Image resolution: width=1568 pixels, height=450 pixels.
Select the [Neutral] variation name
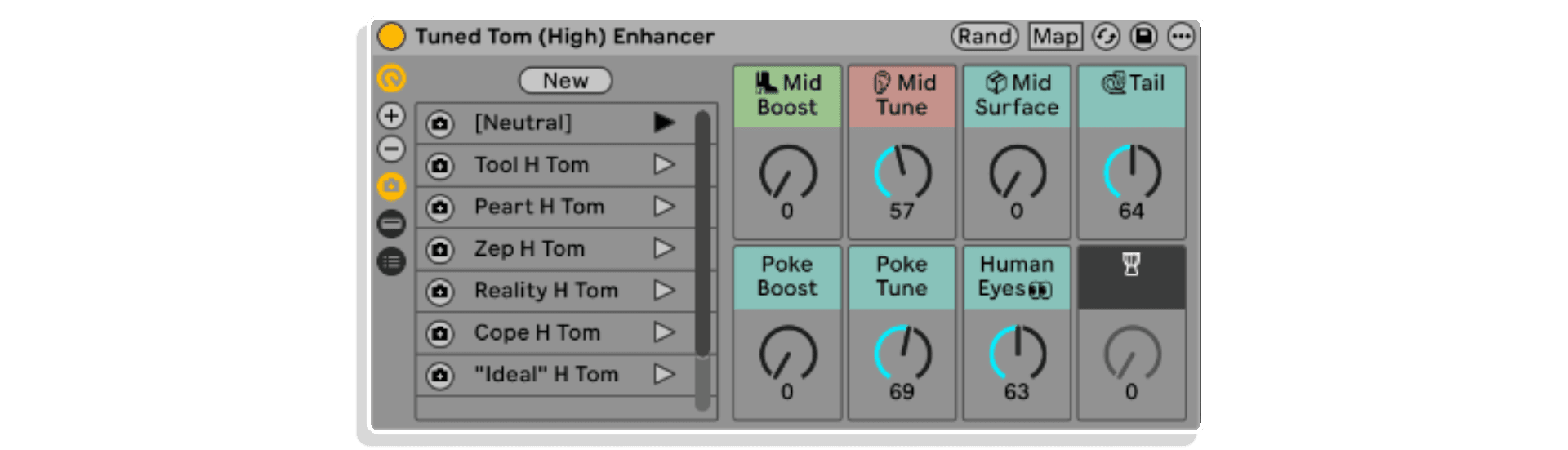click(523, 123)
